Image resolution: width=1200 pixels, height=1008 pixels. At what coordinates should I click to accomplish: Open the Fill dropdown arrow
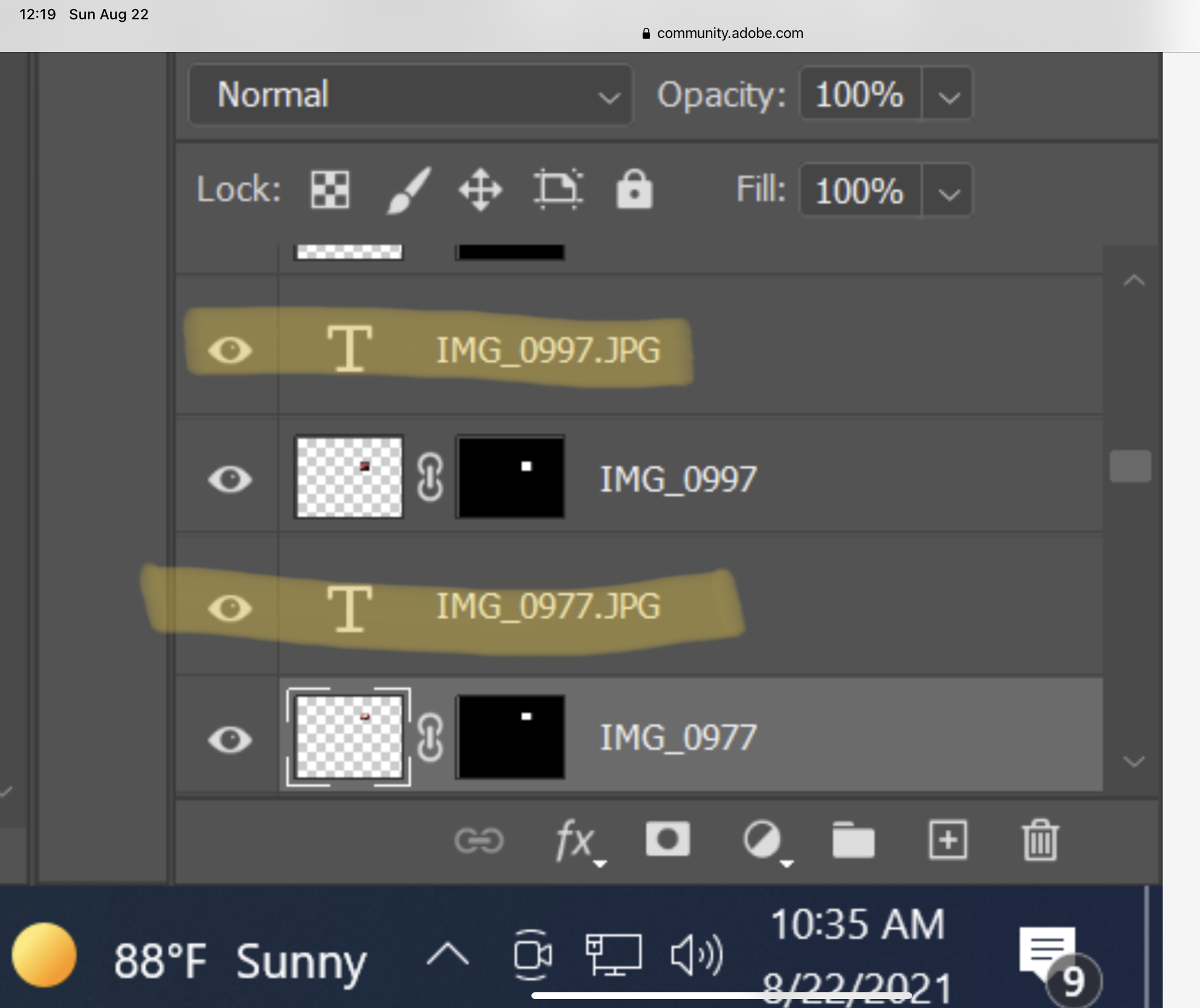click(x=947, y=192)
